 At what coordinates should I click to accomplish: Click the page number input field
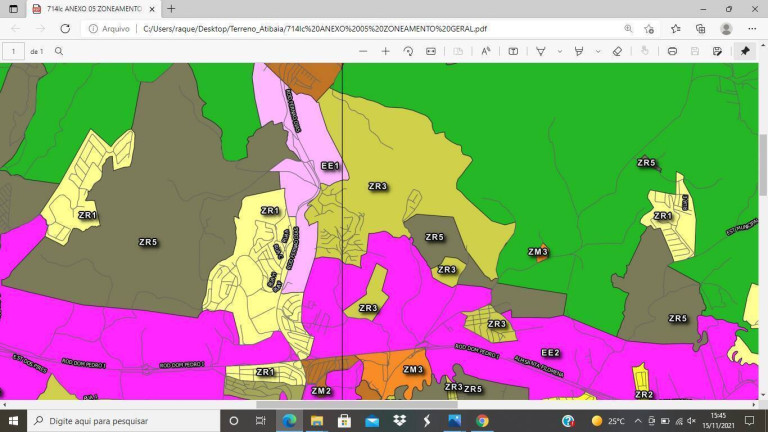tap(13, 51)
